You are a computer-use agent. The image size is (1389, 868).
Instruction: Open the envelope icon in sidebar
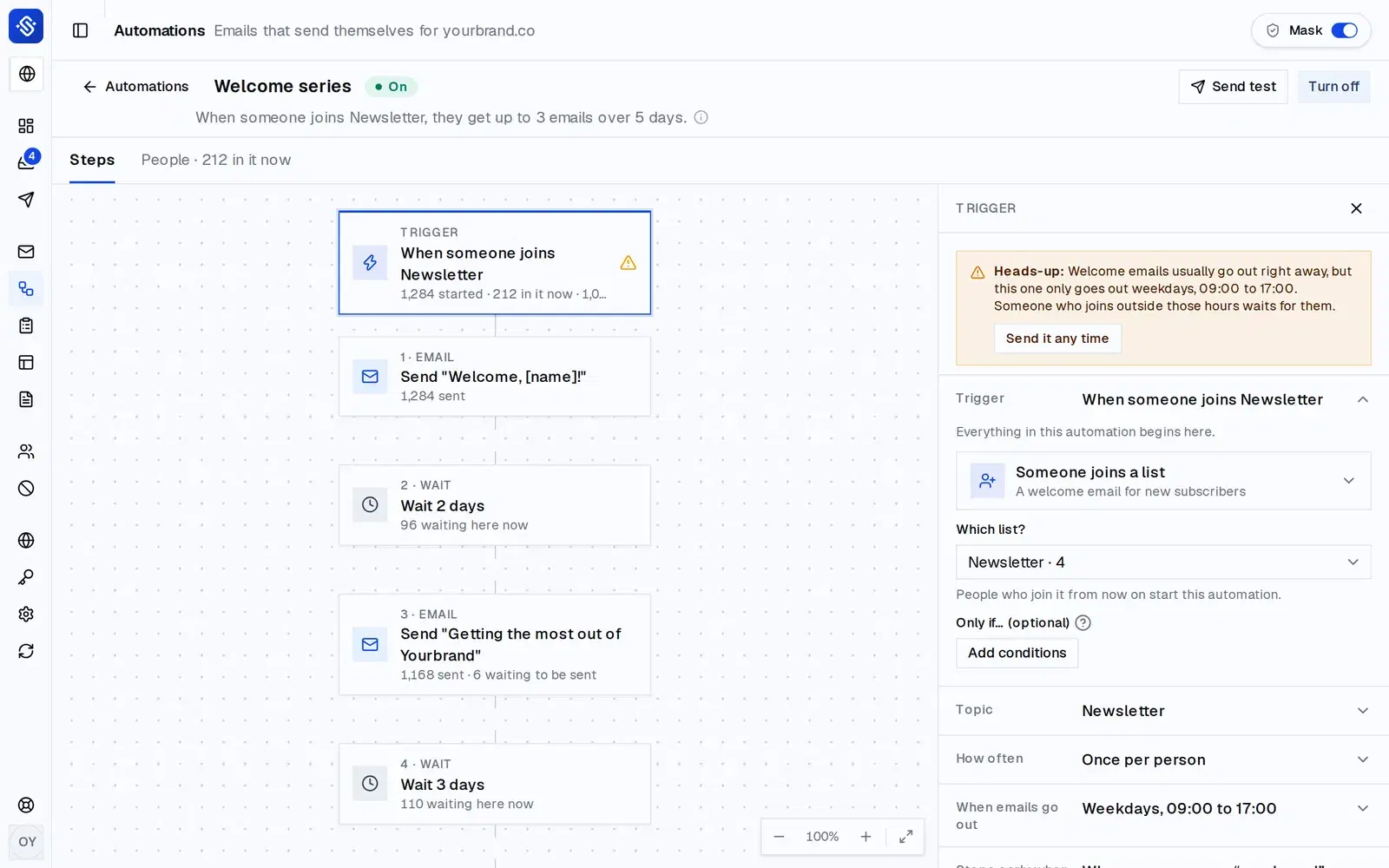[26, 252]
